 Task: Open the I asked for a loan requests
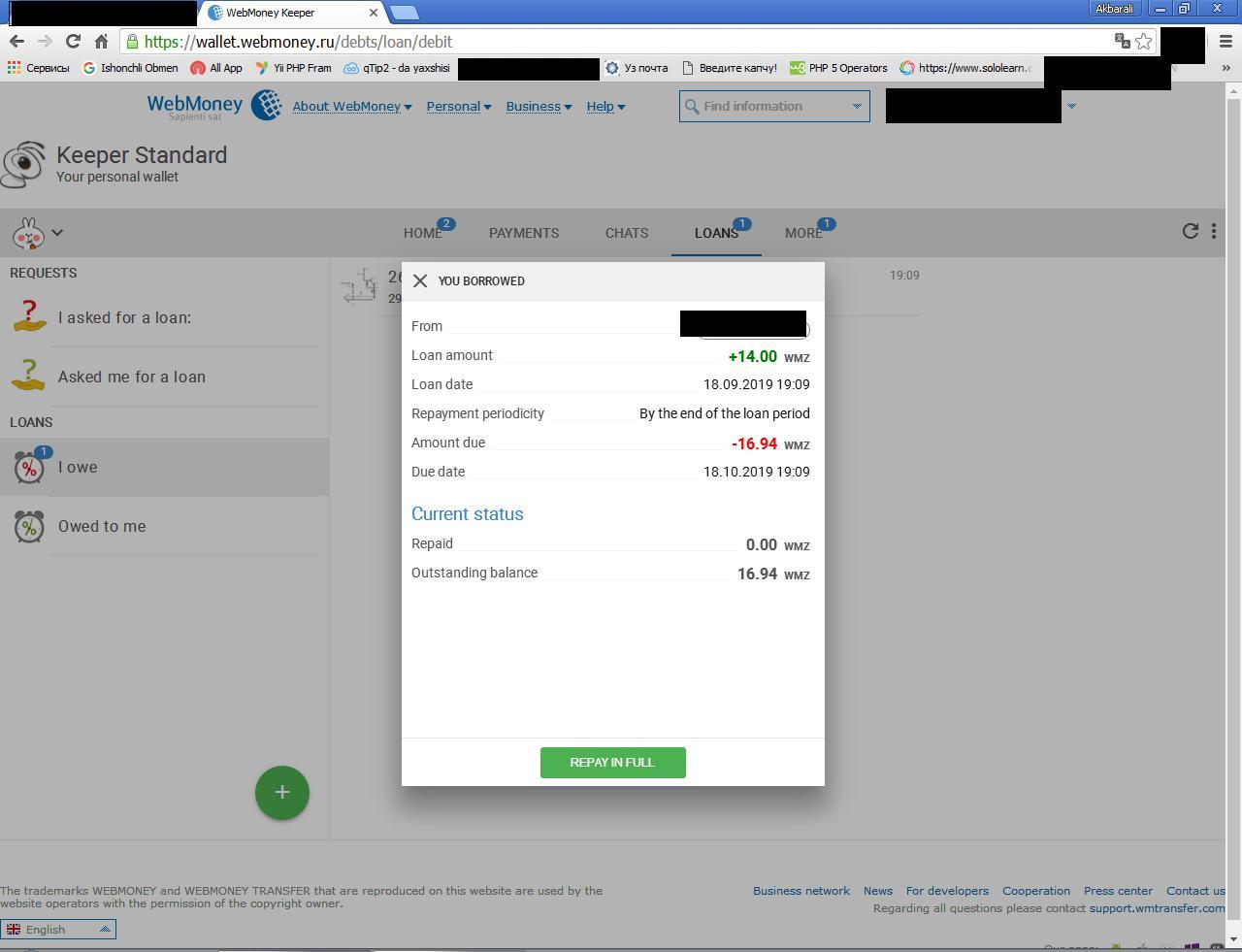click(124, 317)
